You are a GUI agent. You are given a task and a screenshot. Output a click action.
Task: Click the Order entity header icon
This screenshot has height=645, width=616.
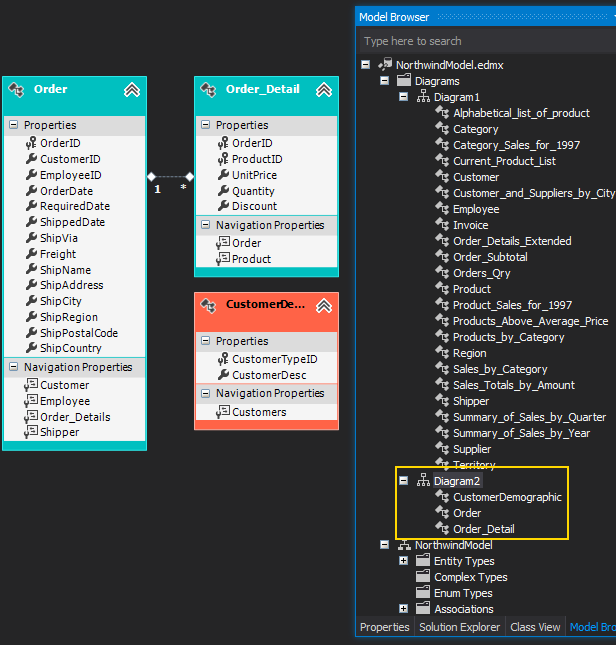click(x=17, y=89)
